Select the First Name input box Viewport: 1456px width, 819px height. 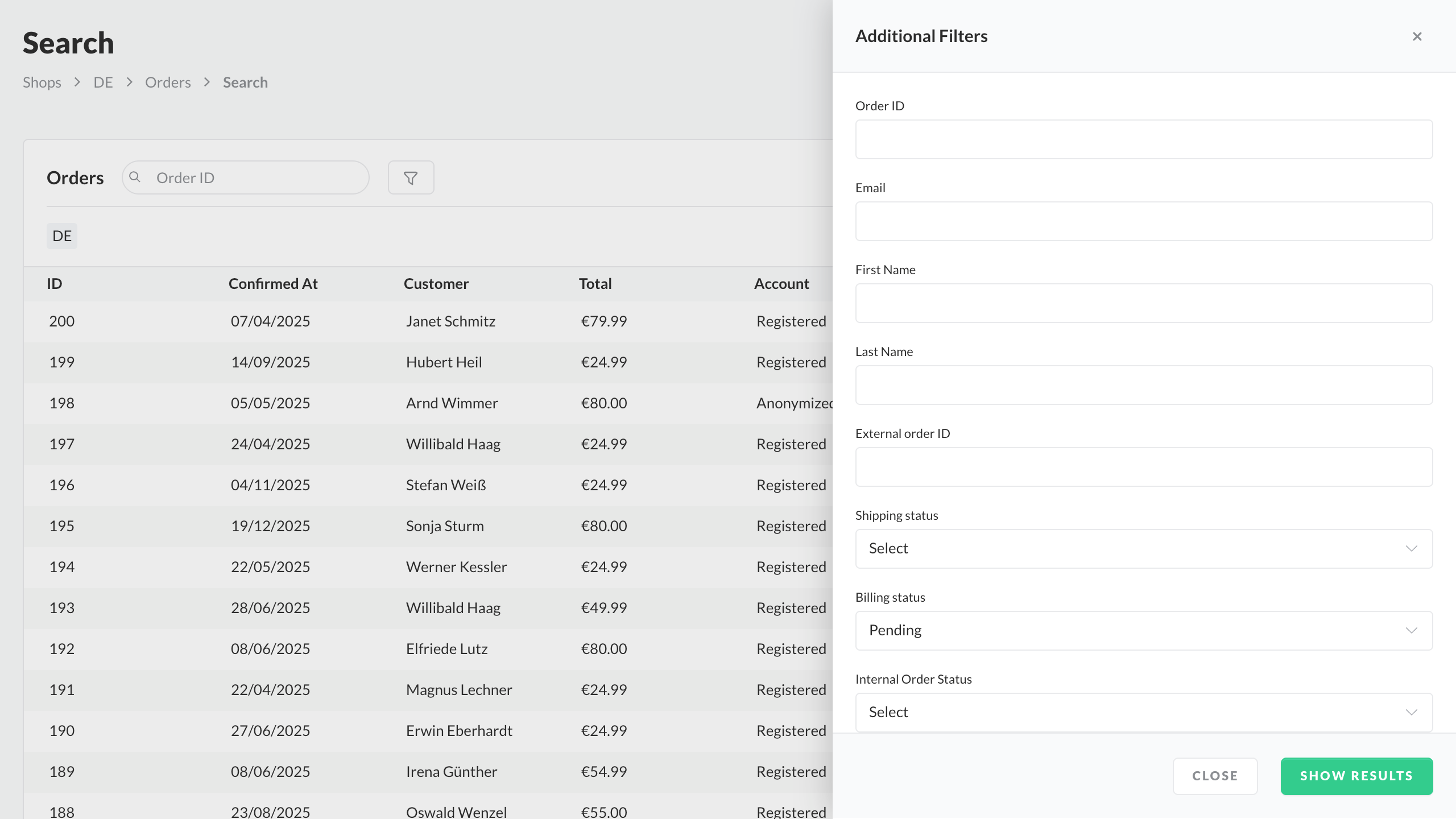1143,303
